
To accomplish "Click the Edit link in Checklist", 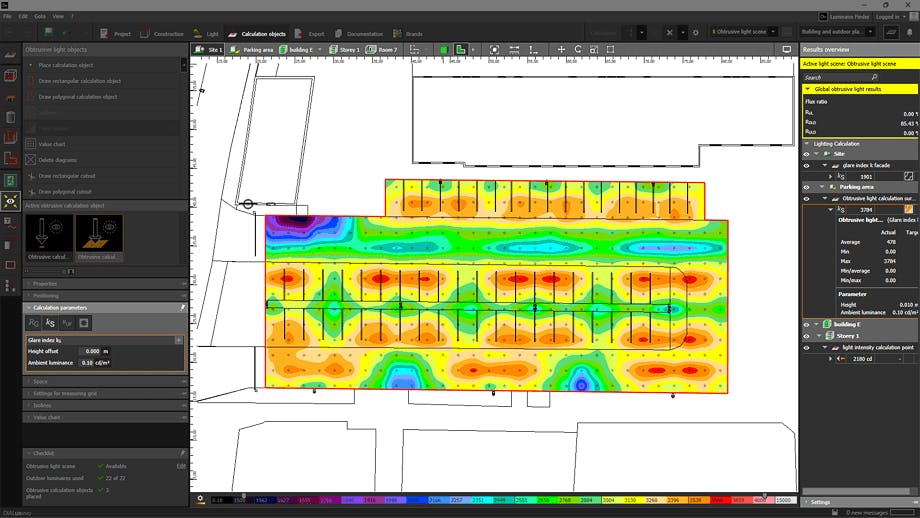I will click(x=181, y=466).
